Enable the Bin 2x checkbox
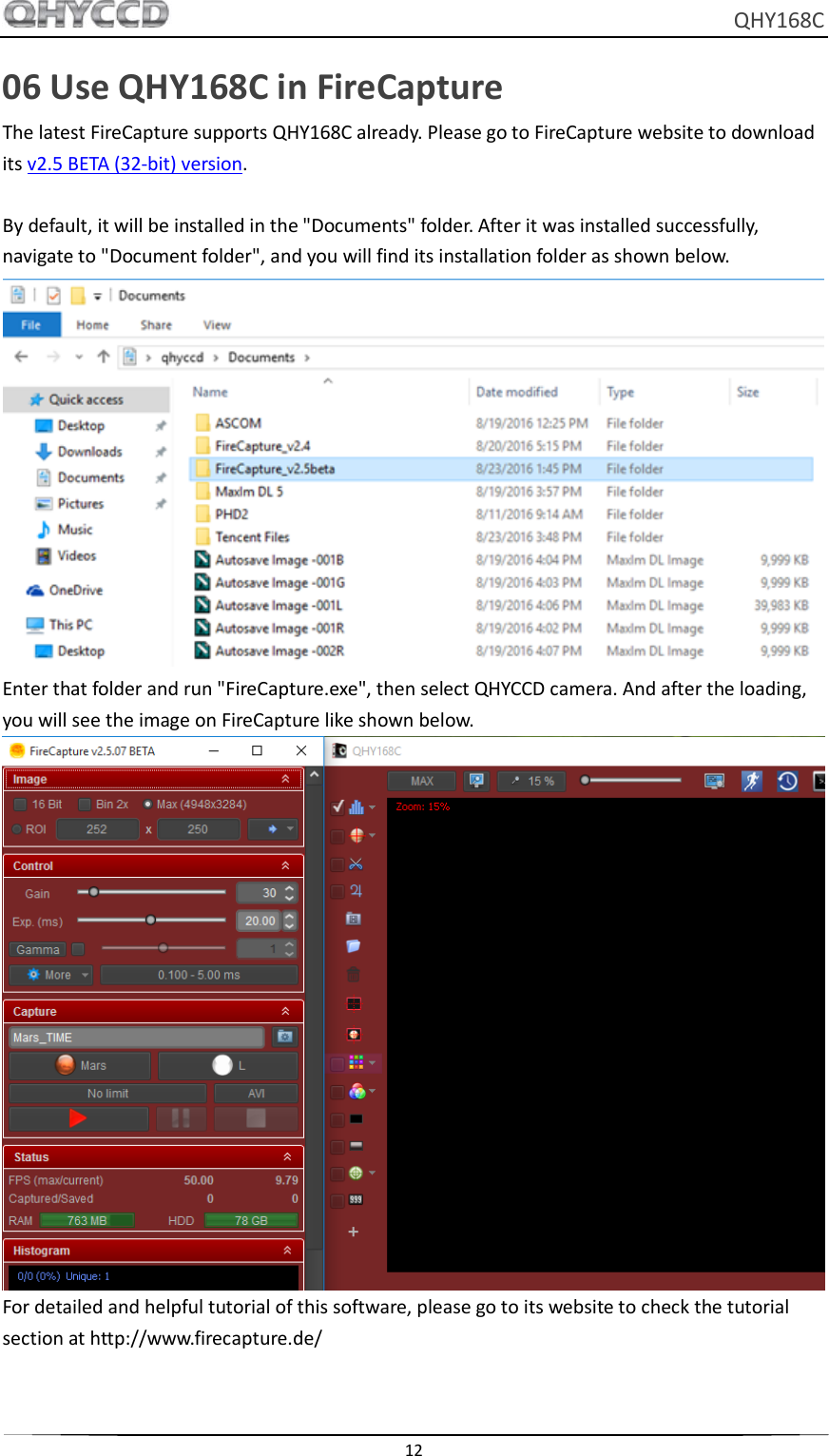This screenshot has width=829, height=1456. [85, 804]
